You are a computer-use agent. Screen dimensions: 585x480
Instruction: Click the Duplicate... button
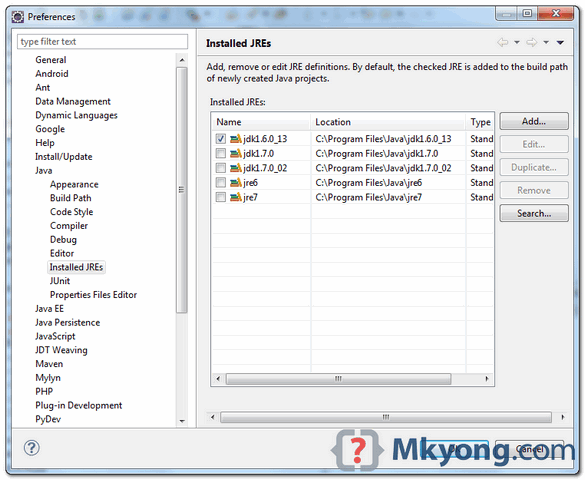[534, 167]
